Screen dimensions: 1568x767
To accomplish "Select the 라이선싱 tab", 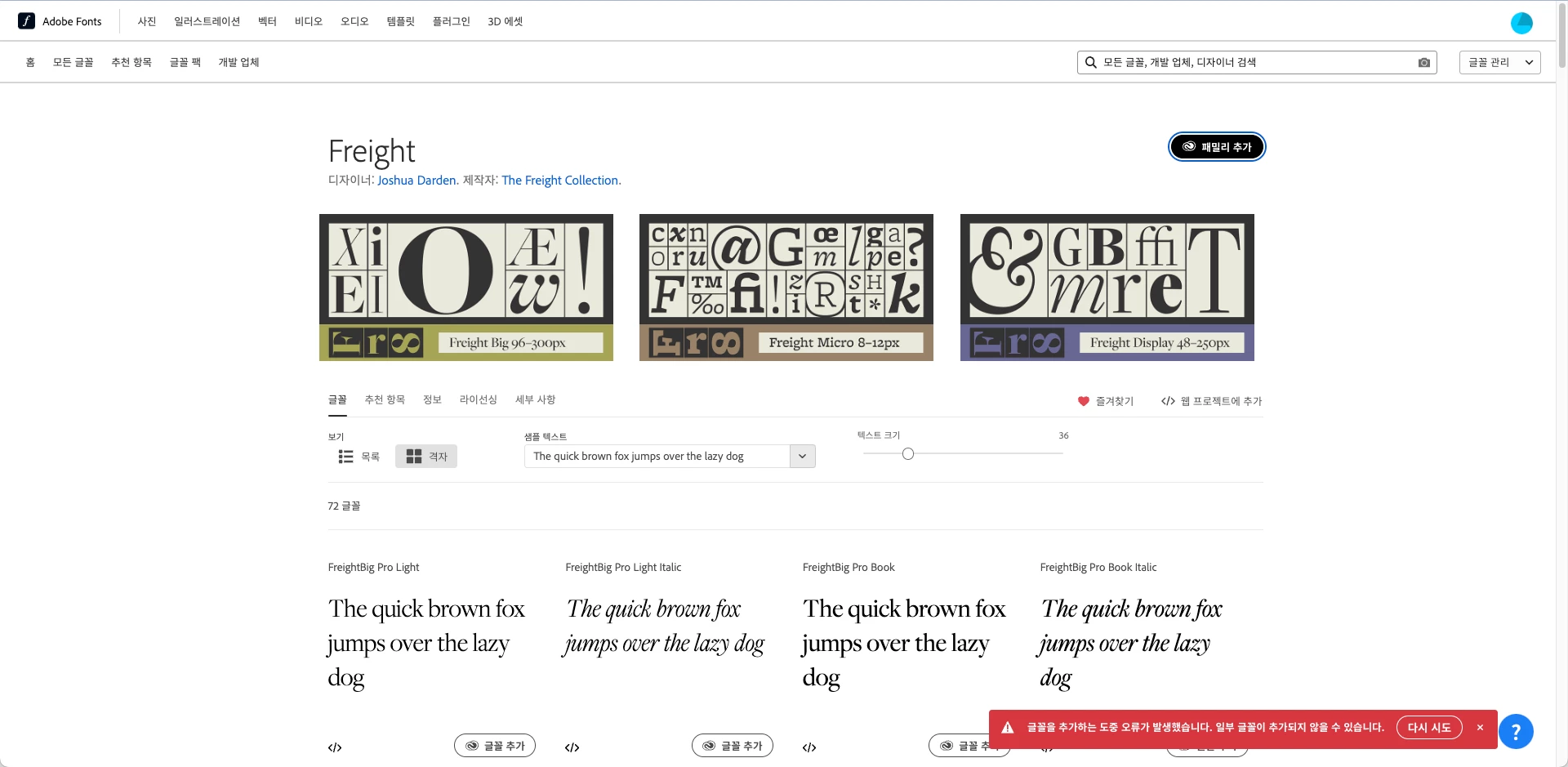I will click(x=479, y=399).
